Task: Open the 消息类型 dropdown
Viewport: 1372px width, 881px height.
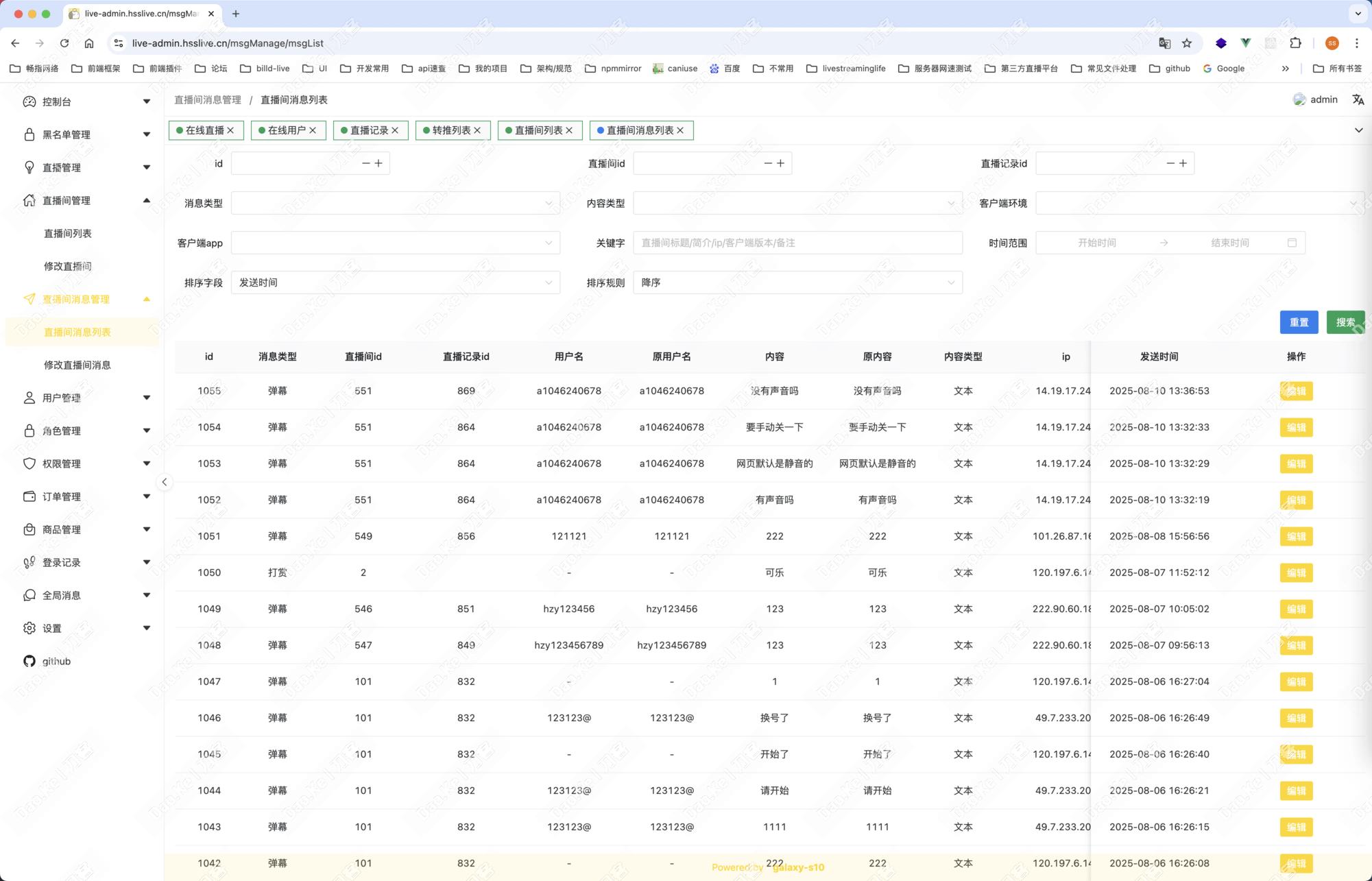Action: 395,203
